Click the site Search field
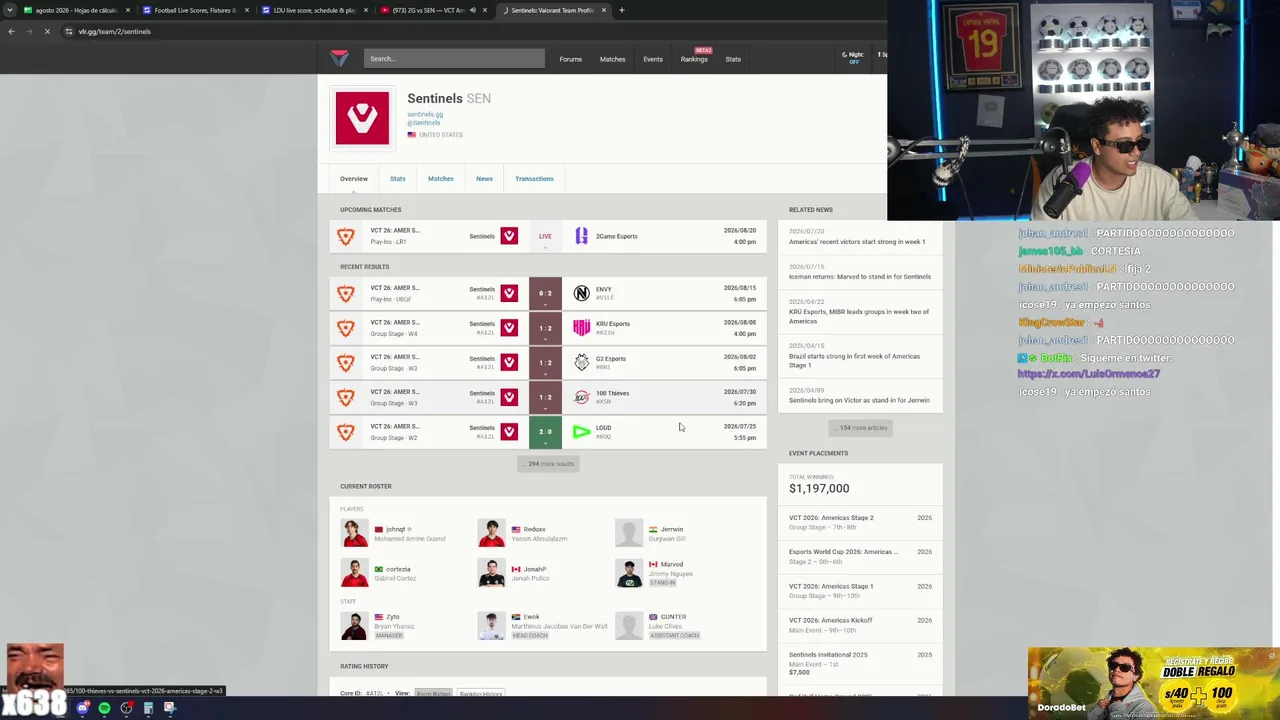Screen dimensions: 1280x720 454,59
